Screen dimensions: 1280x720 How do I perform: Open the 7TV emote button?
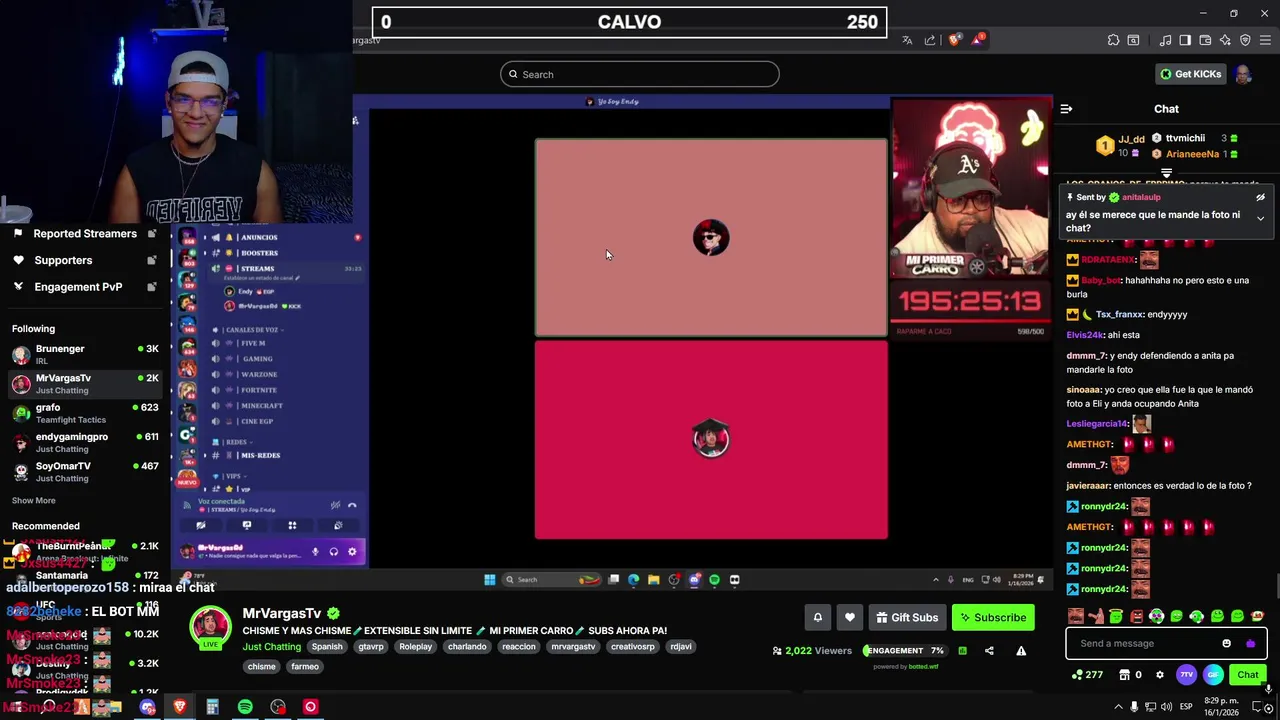coord(1187,675)
